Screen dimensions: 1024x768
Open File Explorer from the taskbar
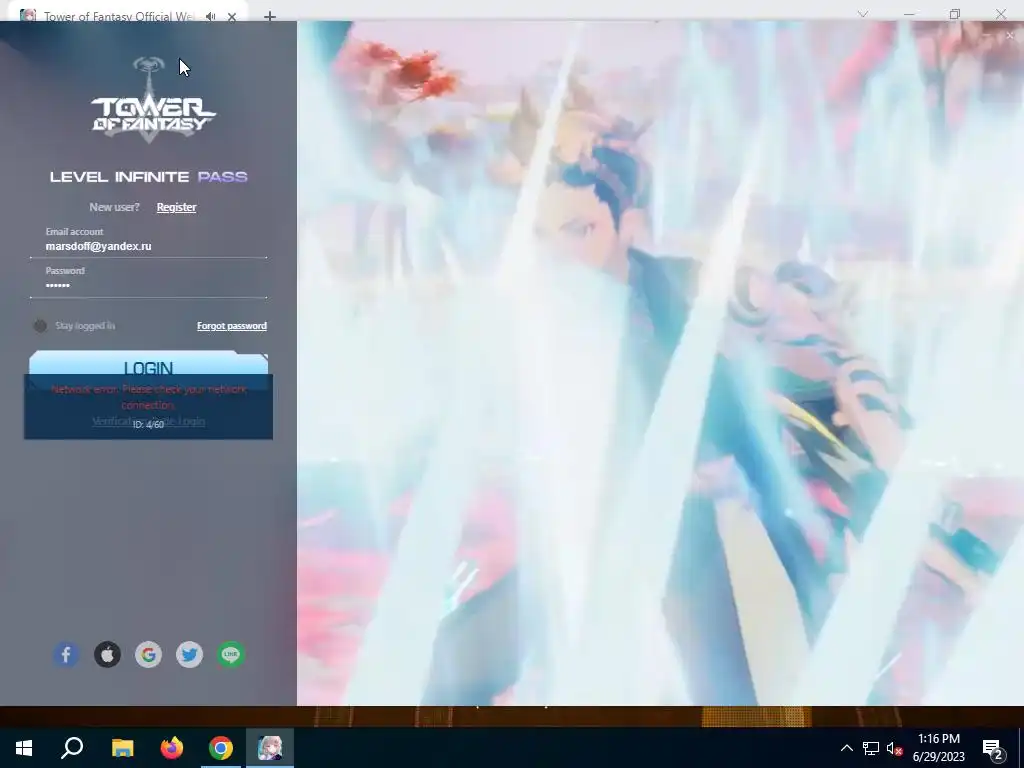pyautogui.click(x=122, y=748)
